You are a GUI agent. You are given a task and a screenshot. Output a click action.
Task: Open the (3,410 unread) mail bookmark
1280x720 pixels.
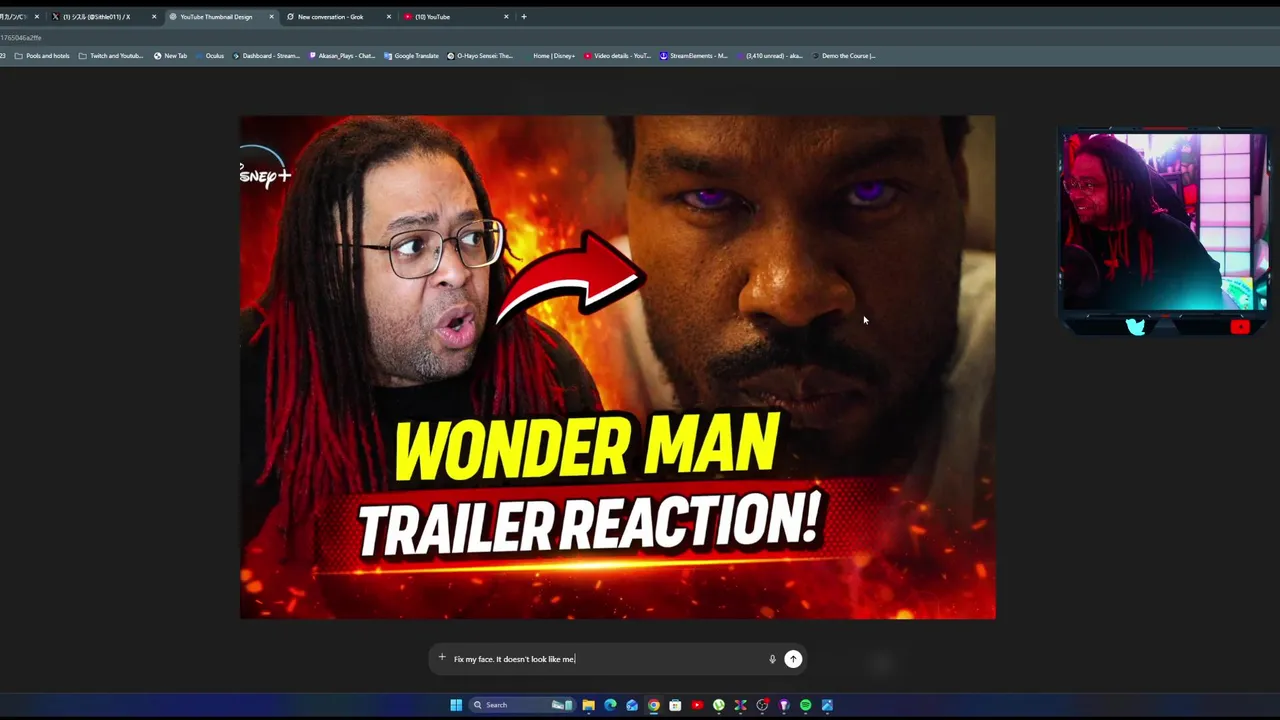pos(770,56)
